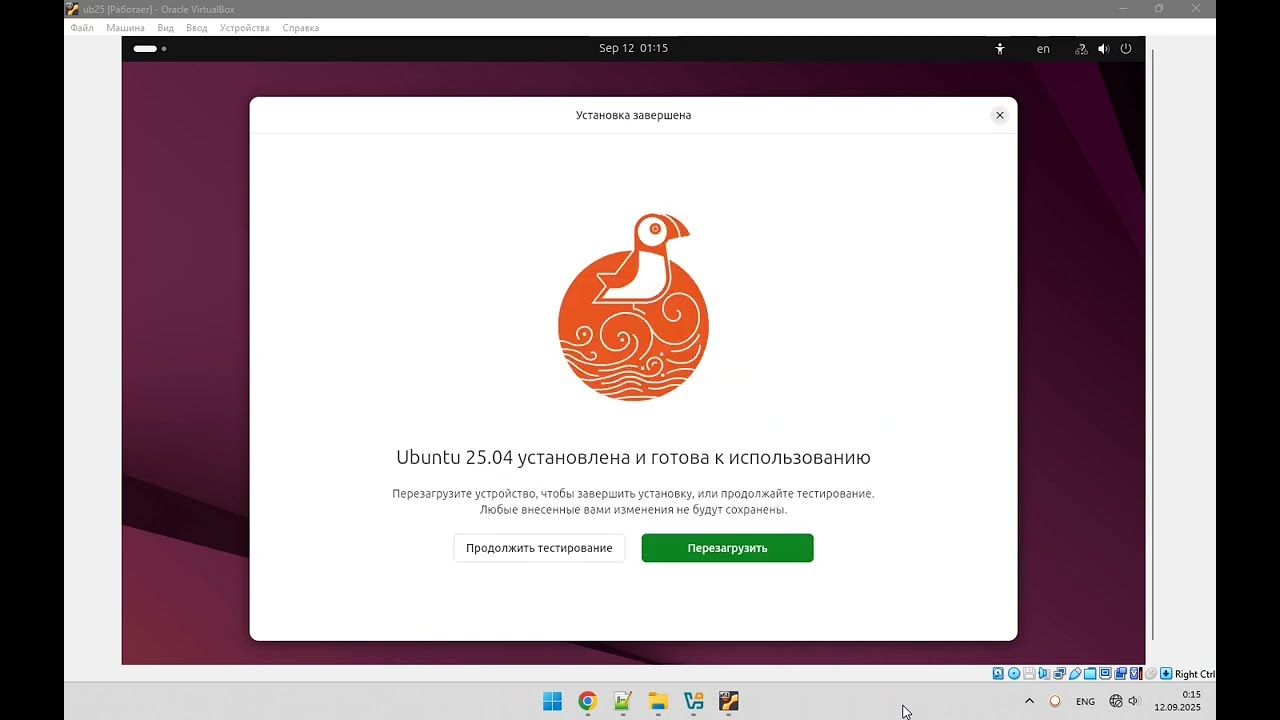Open the VirtualBox VM taskbar icon

(x=728, y=701)
